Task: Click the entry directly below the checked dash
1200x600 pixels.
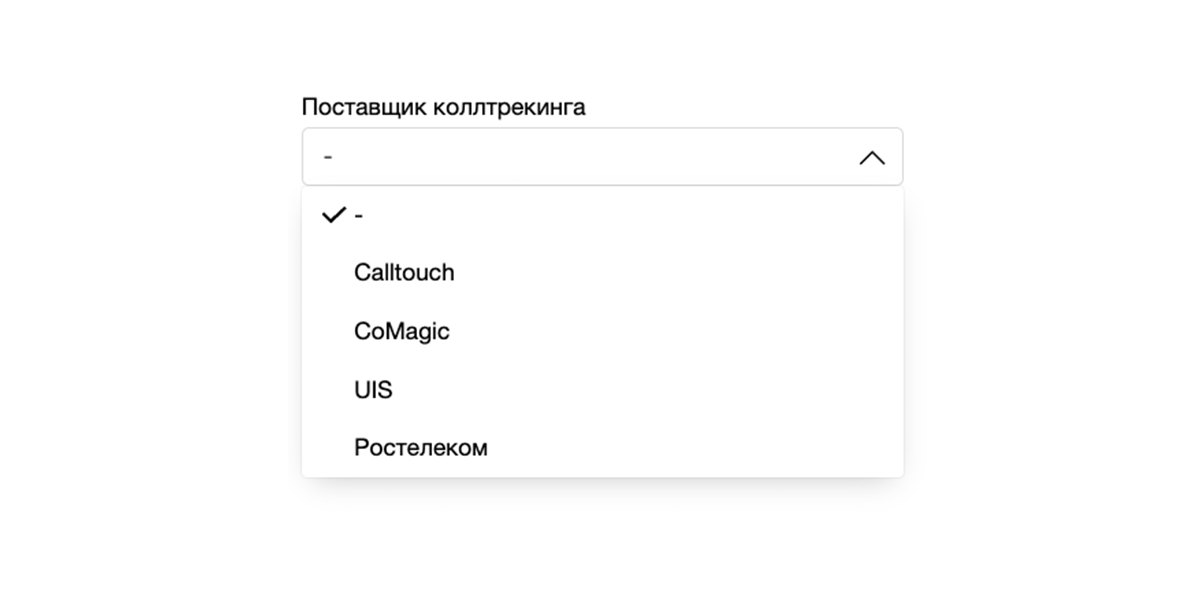Action: point(404,273)
